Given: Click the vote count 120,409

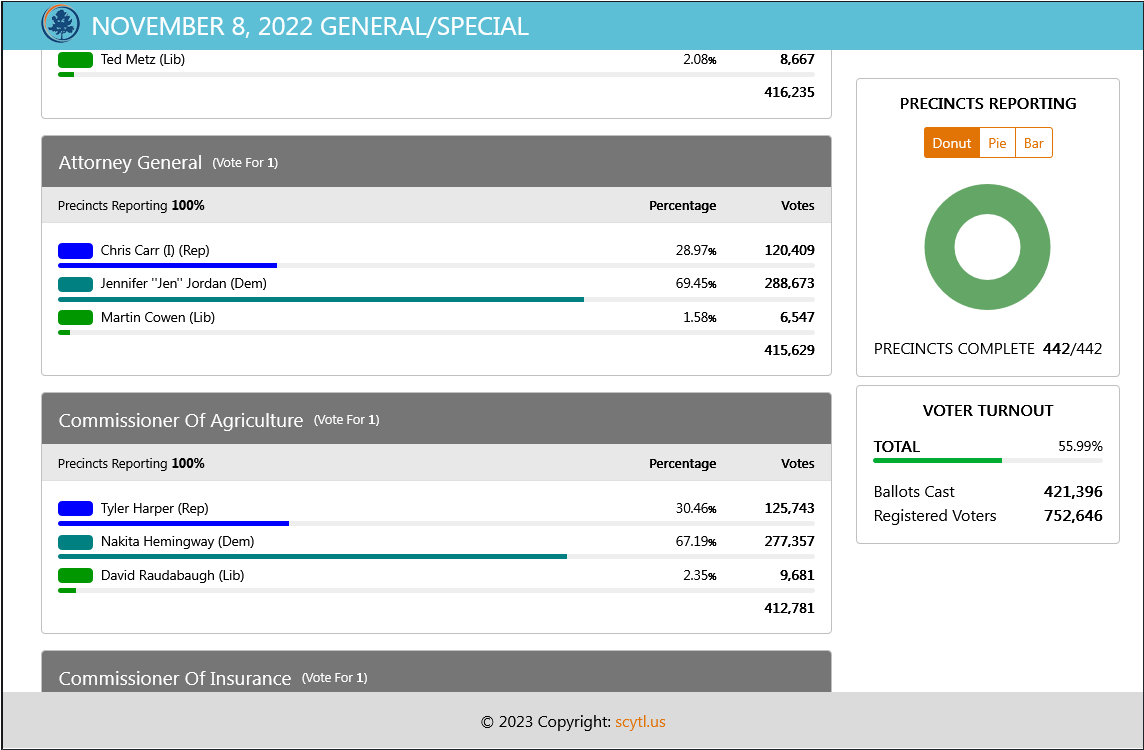Looking at the screenshot, I should 789,250.
